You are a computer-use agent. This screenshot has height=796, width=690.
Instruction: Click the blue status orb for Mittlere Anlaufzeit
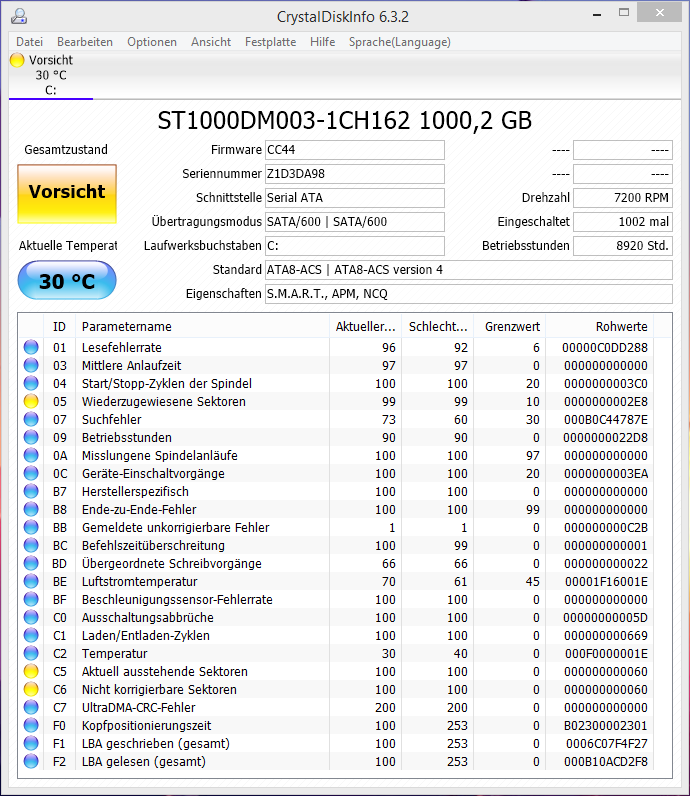(31, 365)
